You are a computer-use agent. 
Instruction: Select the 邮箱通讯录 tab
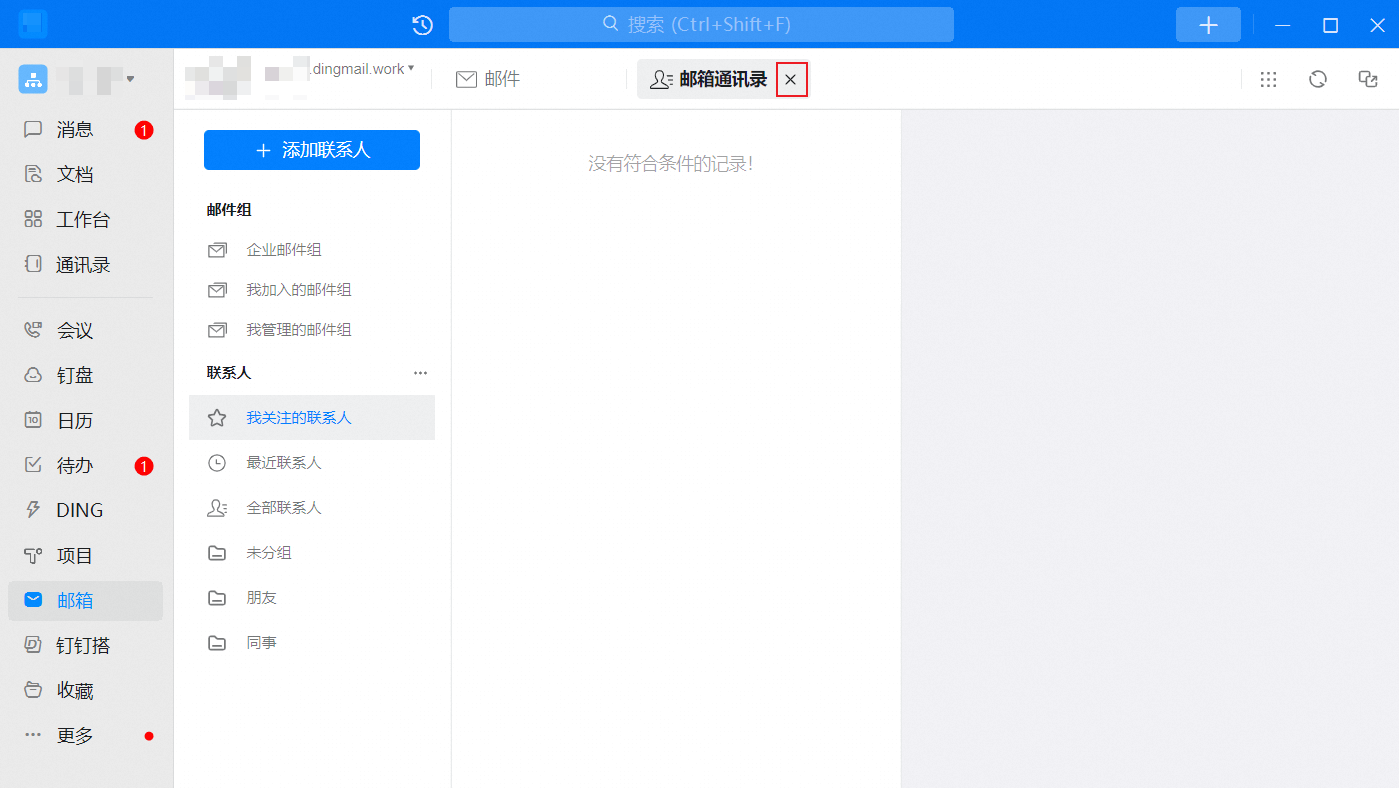pyautogui.click(x=708, y=79)
